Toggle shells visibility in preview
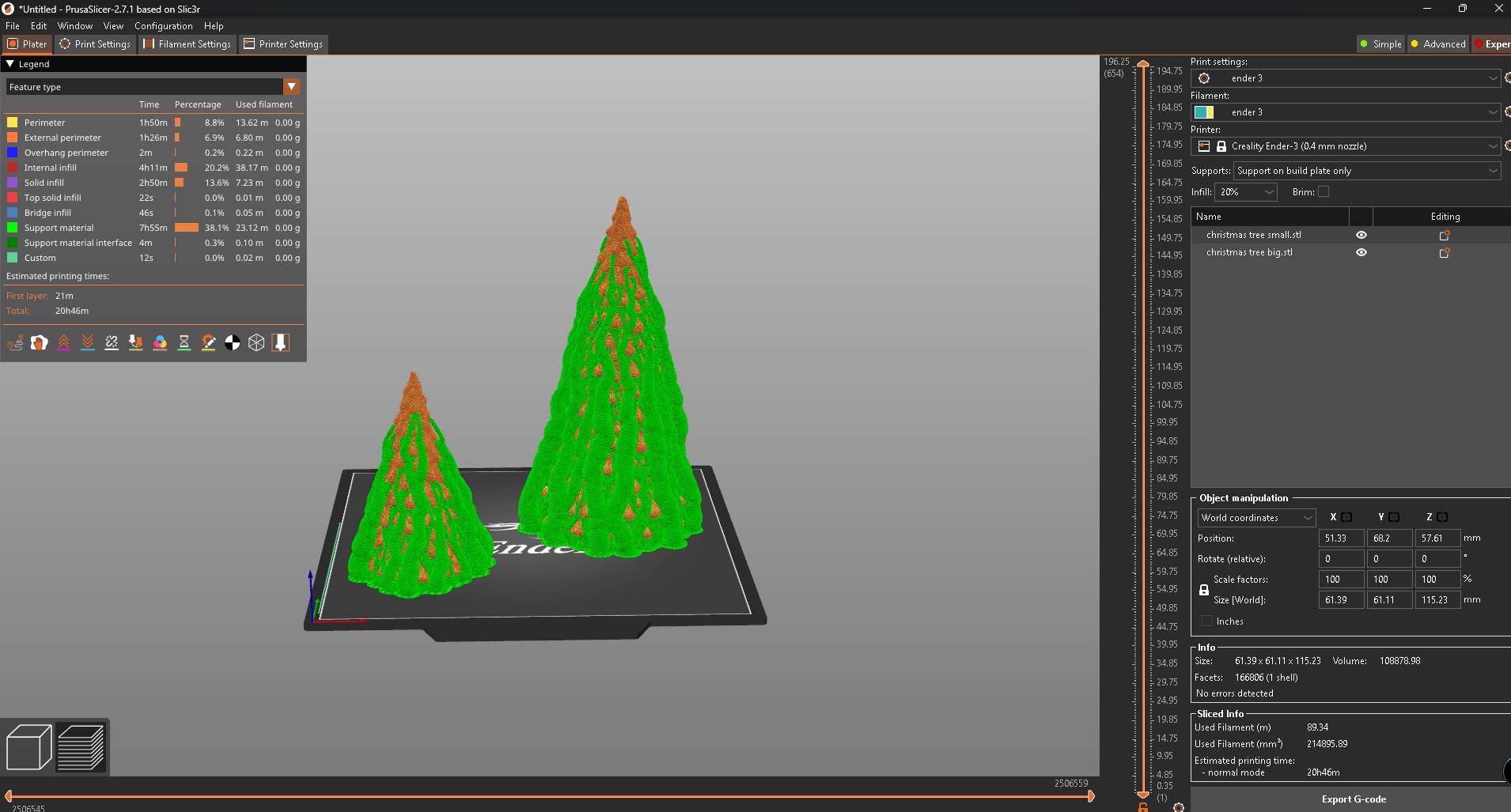Image resolution: width=1511 pixels, height=812 pixels. [x=256, y=343]
